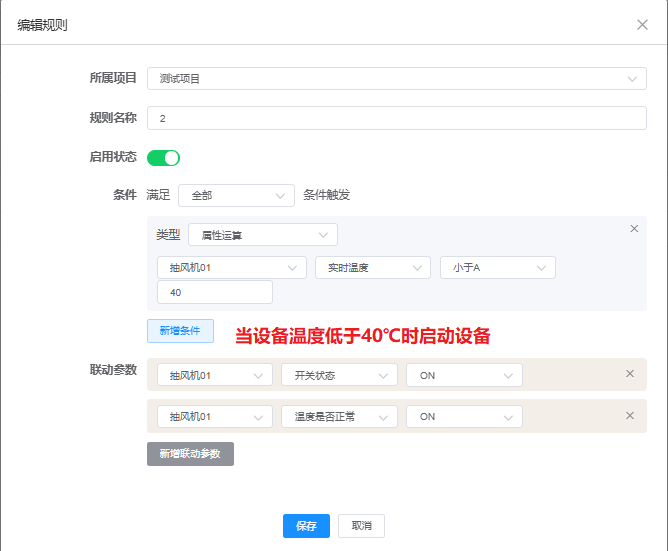This screenshot has height=551, width=668.
Task: Open 抽风机01 dropdown in 开关状态 row
Action: [215, 375]
